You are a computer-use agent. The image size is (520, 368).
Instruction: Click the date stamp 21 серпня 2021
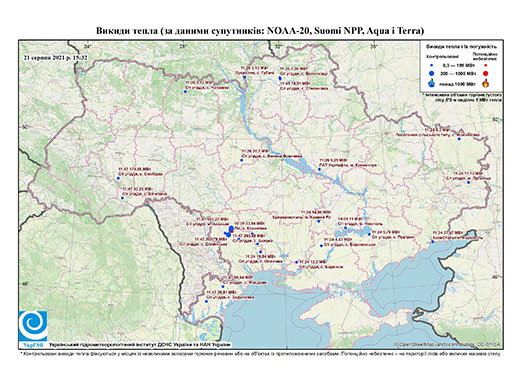point(56,57)
